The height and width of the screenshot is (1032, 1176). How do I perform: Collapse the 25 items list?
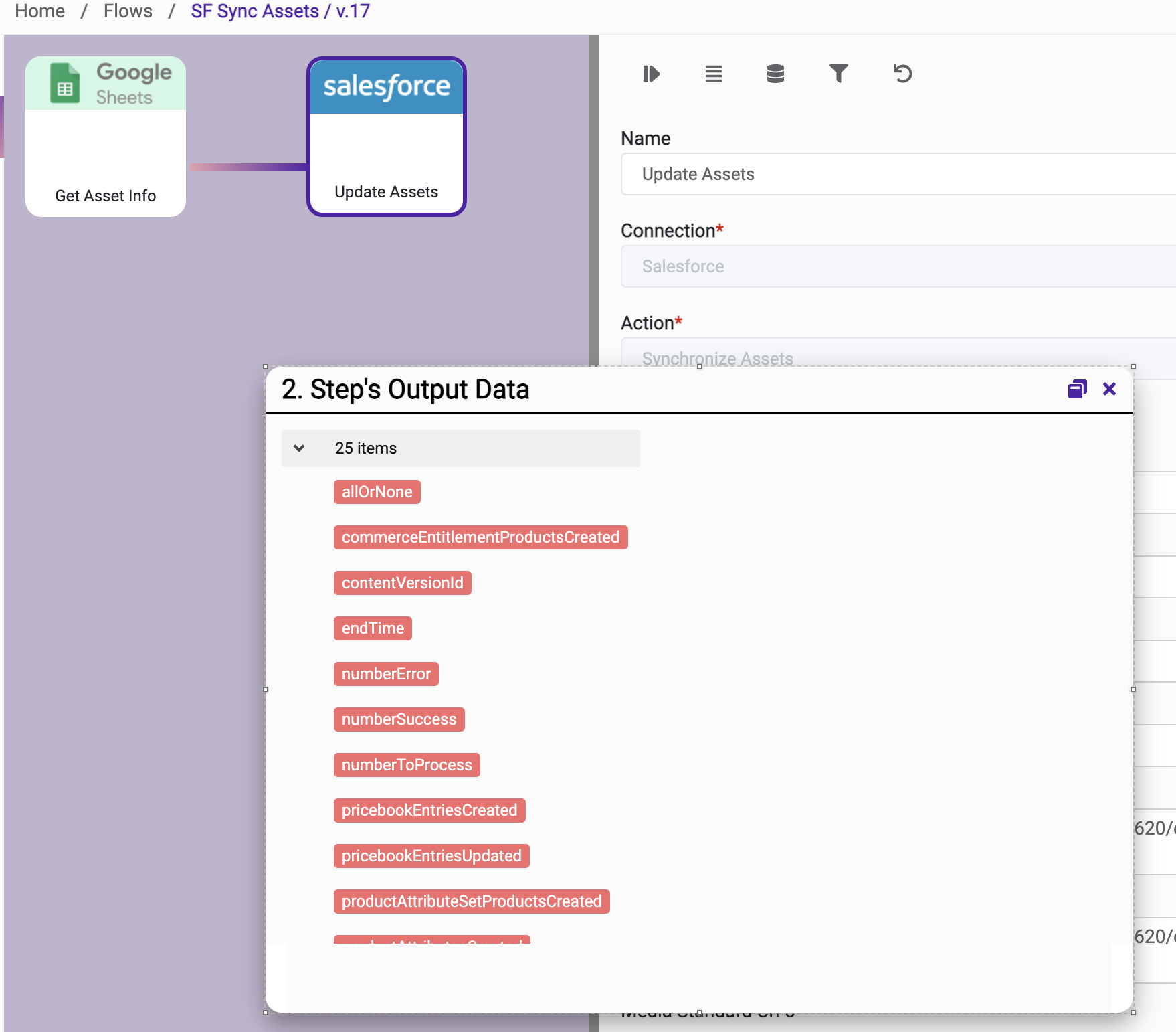(299, 448)
